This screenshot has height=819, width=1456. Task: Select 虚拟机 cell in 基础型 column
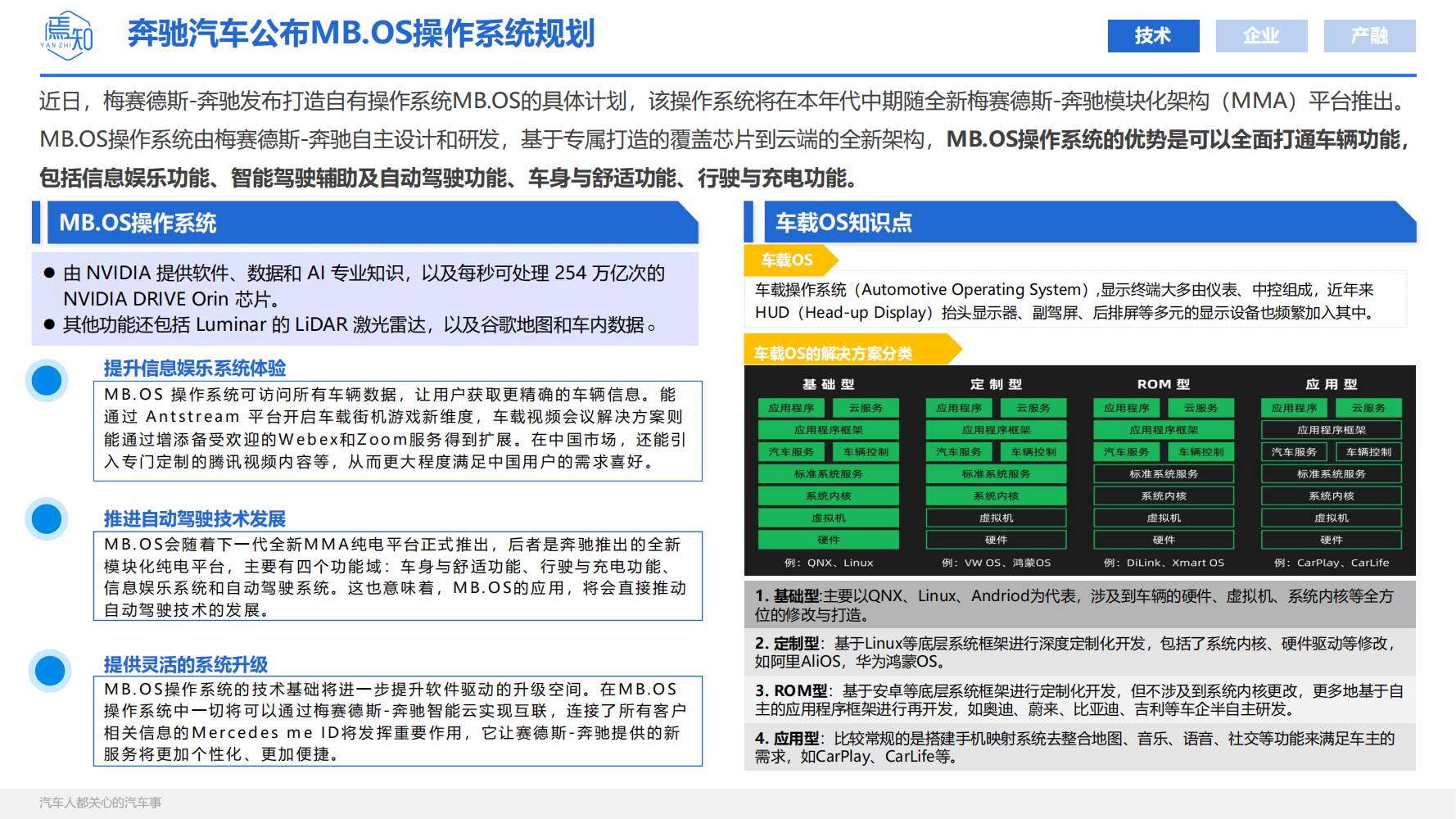coord(828,518)
